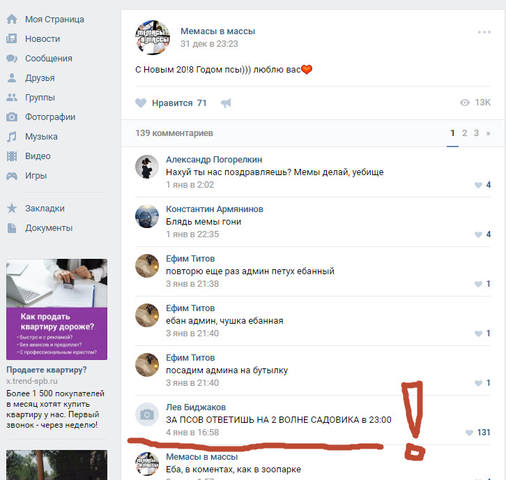The width and height of the screenshot is (506, 480).
Task: Open Сообщения in the sidebar
Action: 49,58
